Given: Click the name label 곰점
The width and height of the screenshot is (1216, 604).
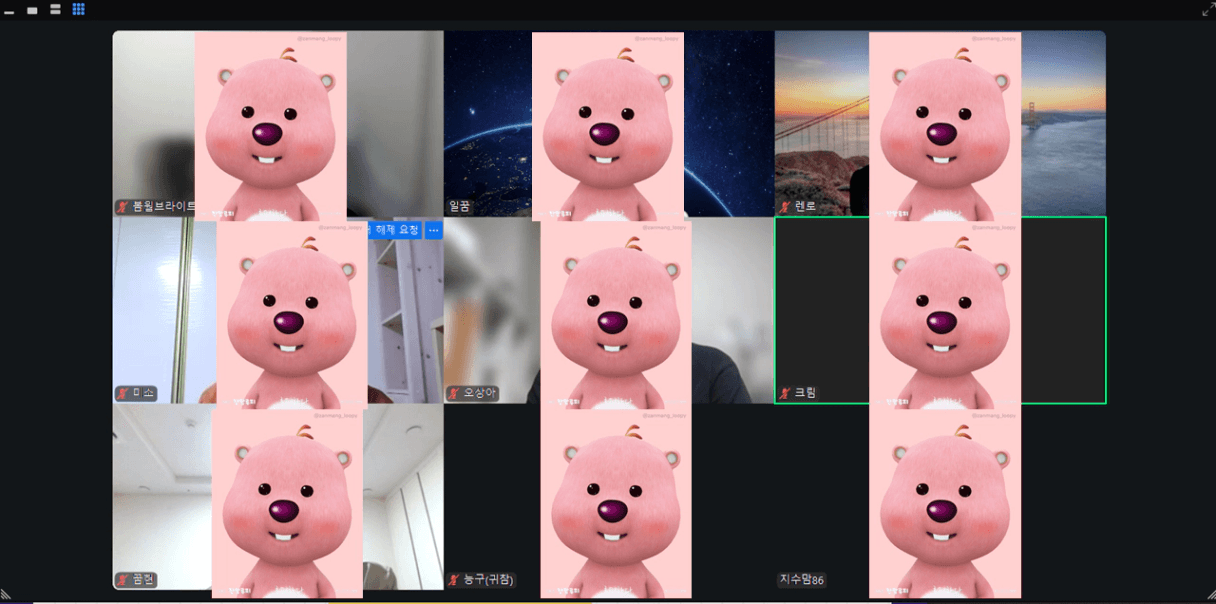Looking at the screenshot, I should 143,580.
